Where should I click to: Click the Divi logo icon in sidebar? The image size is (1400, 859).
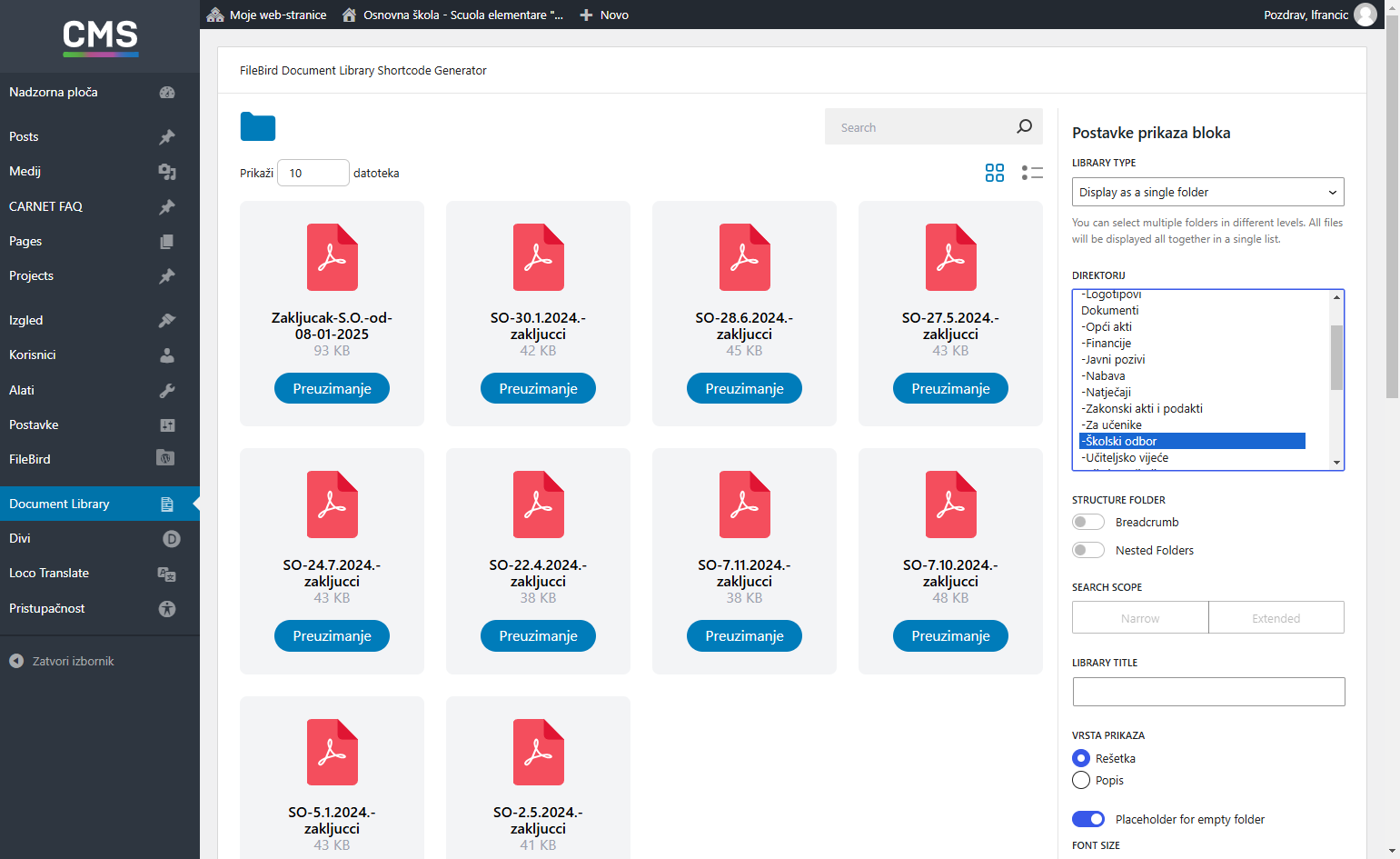coord(171,539)
